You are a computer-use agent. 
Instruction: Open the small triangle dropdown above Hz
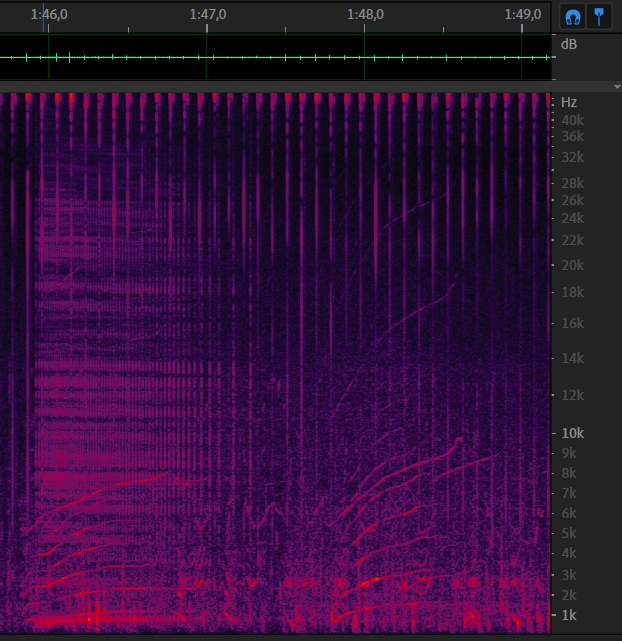click(617, 87)
